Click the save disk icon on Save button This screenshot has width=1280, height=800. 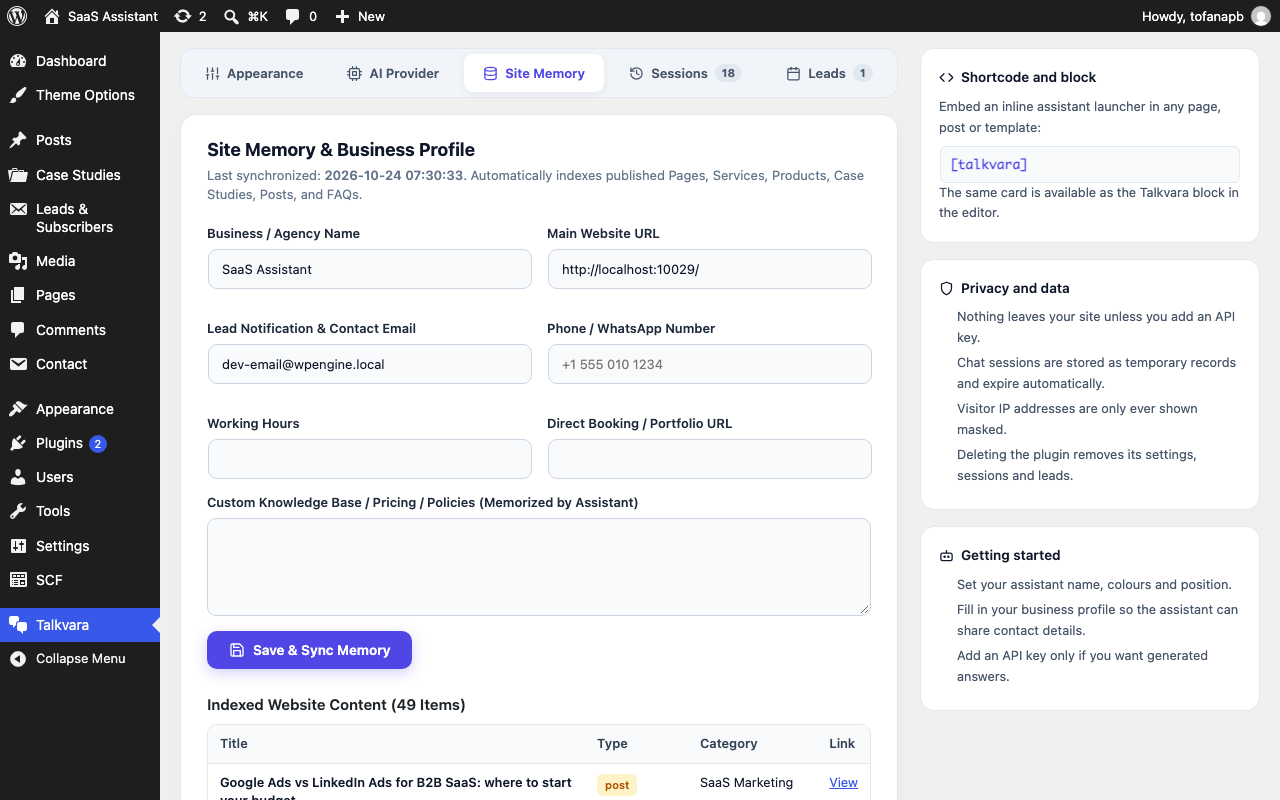point(237,650)
